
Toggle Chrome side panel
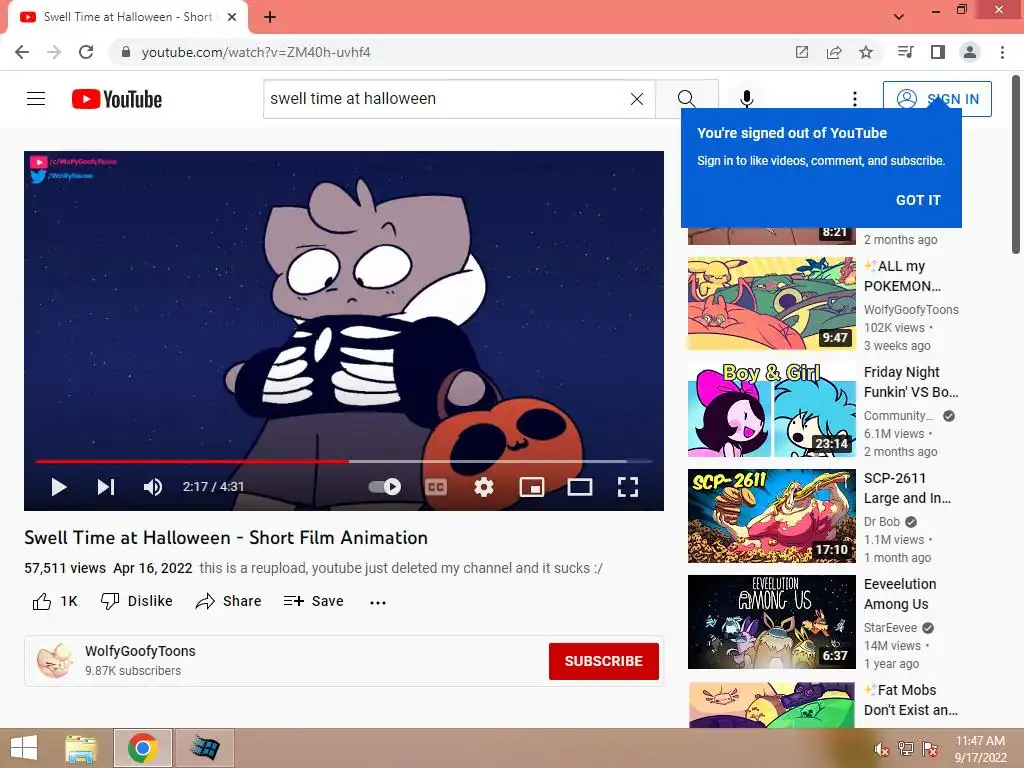pos(938,52)
